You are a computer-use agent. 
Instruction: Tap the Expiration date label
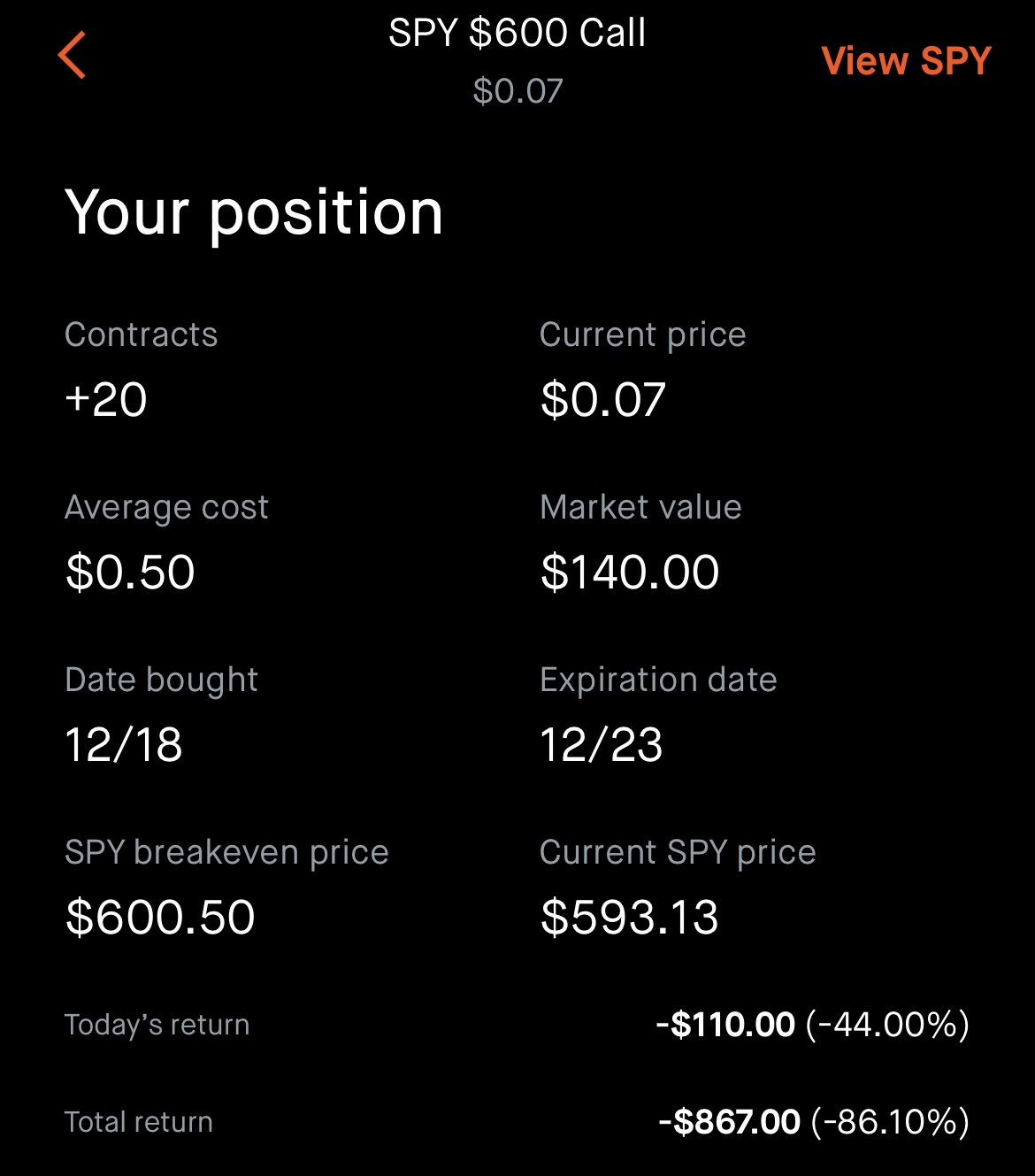click(658, 680)
